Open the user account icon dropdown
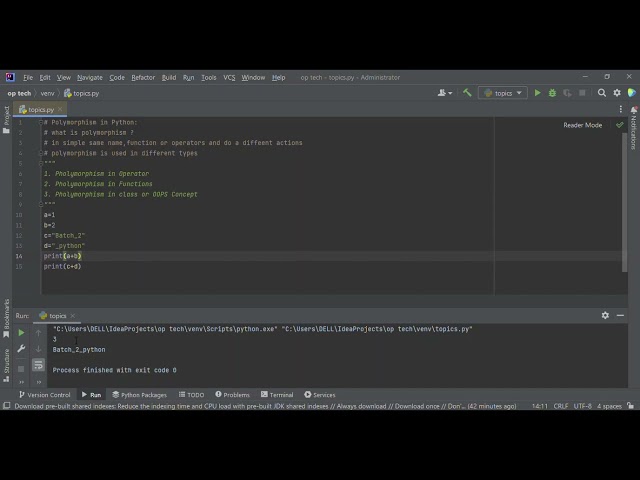 [x=445, y=93]
